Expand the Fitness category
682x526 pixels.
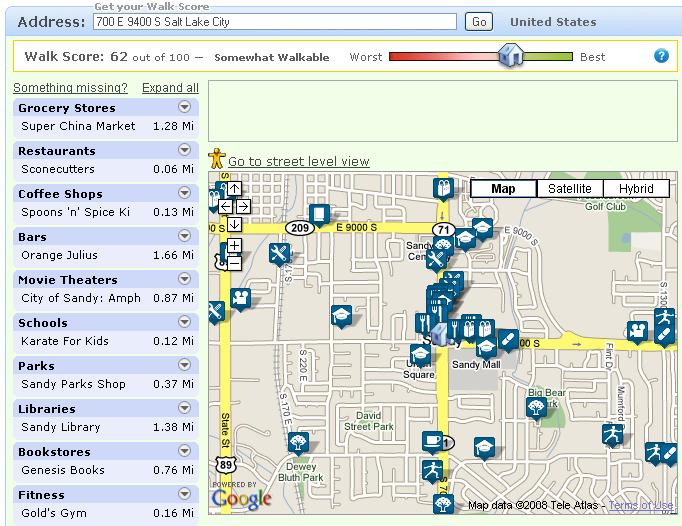(184, 493)
